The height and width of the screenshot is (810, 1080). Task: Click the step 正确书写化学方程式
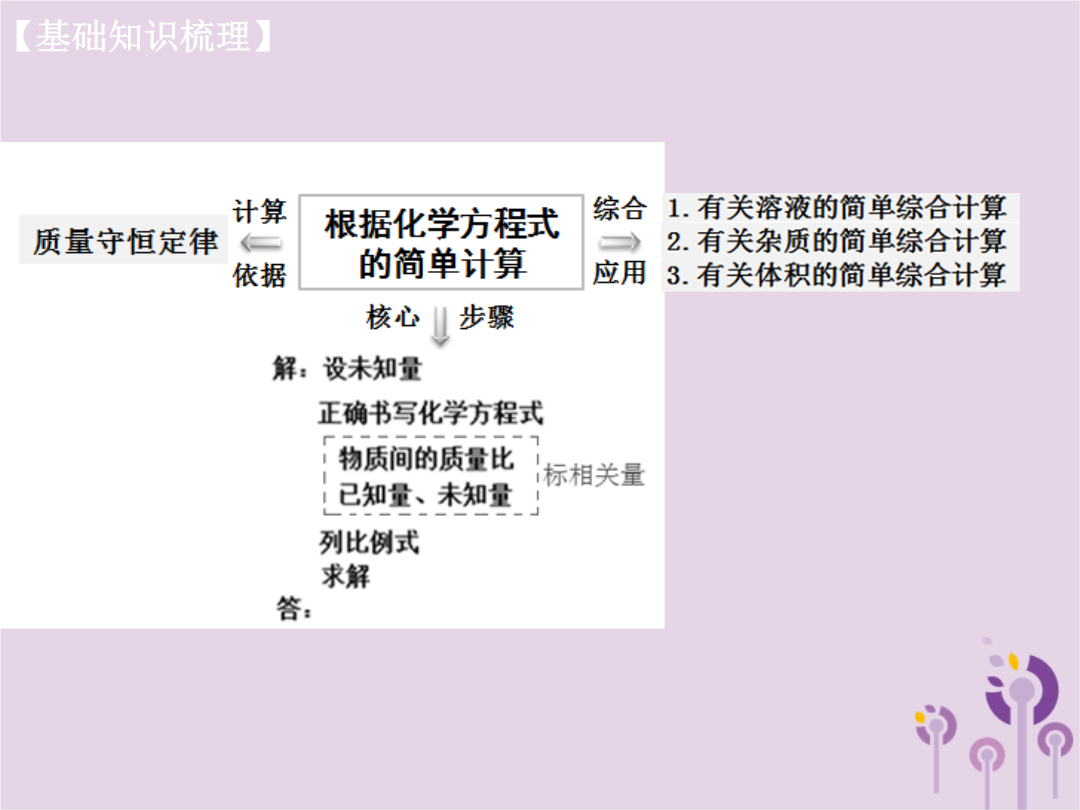tap(430, 413)
